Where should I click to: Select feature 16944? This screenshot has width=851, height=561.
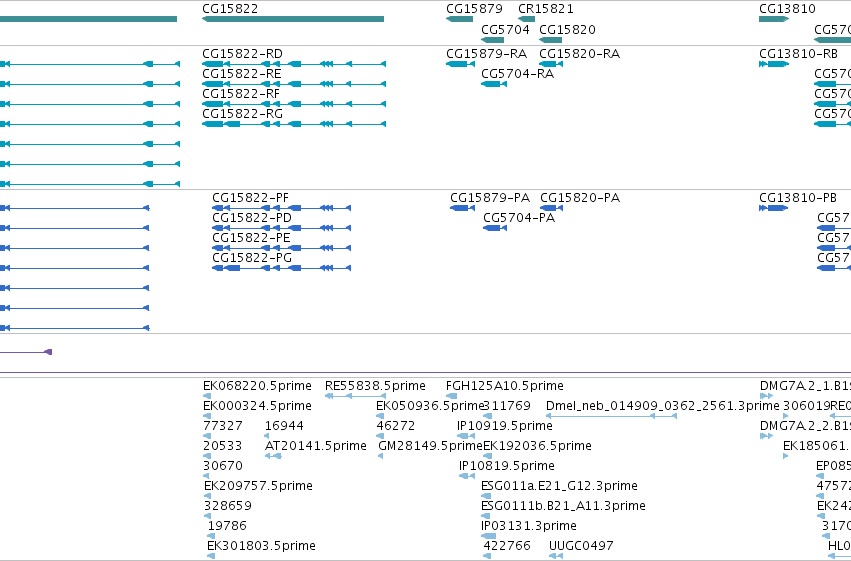point(284,426)
